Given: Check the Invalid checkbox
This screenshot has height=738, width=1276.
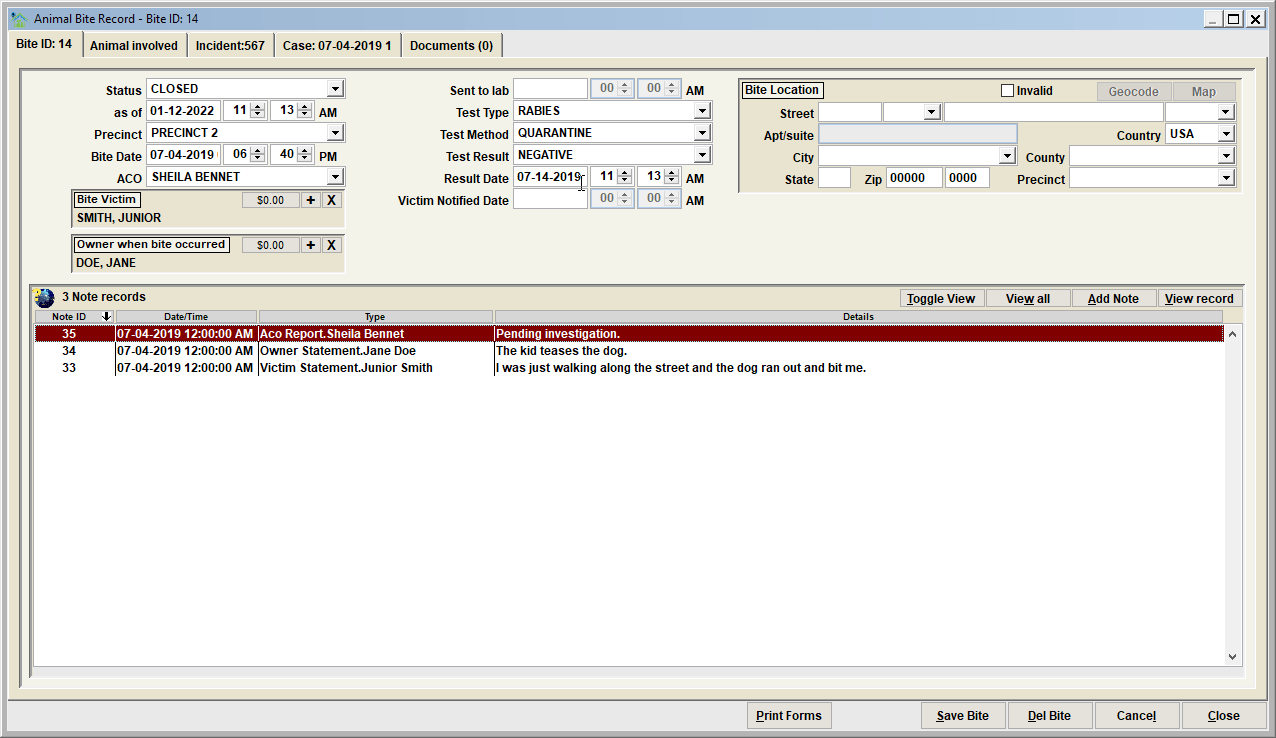Looking at the screenshot, I should 1008,91.
